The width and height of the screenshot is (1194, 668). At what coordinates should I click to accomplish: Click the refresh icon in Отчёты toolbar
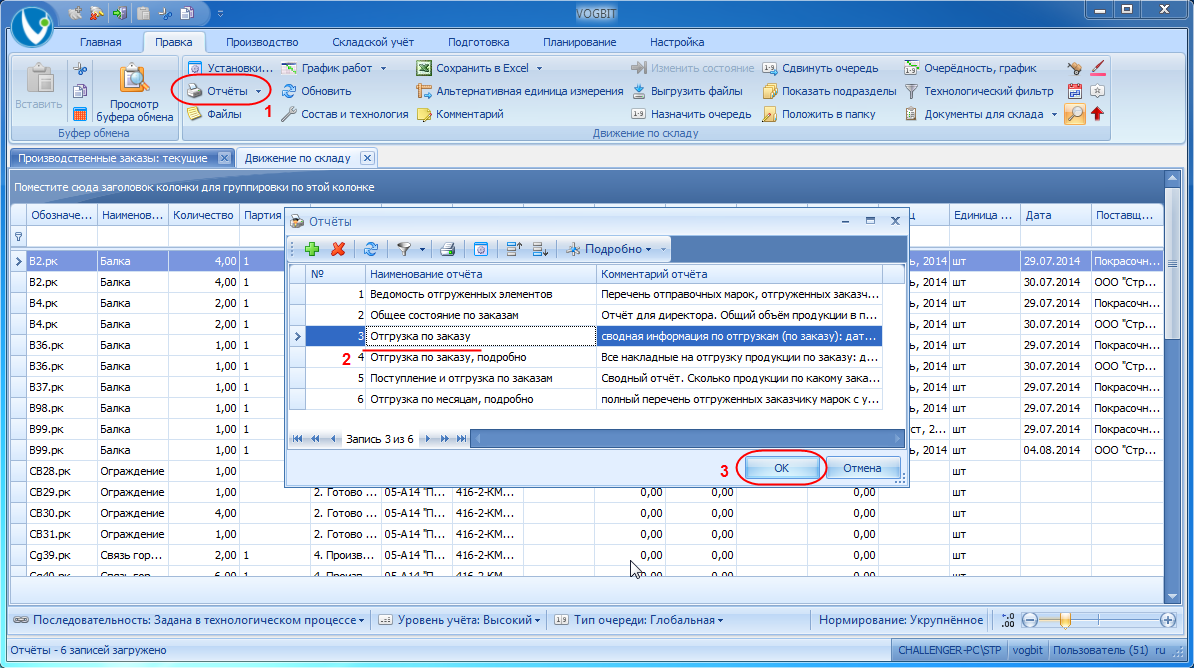pos(371,249)
